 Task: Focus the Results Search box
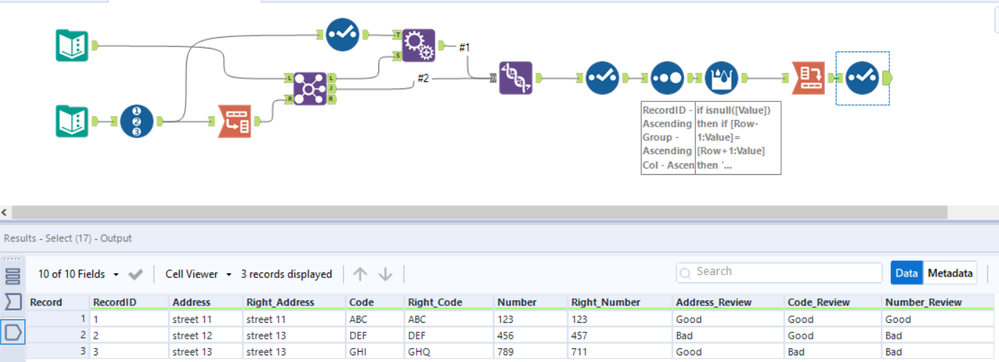pyautogui.click(x=779, y=272)
